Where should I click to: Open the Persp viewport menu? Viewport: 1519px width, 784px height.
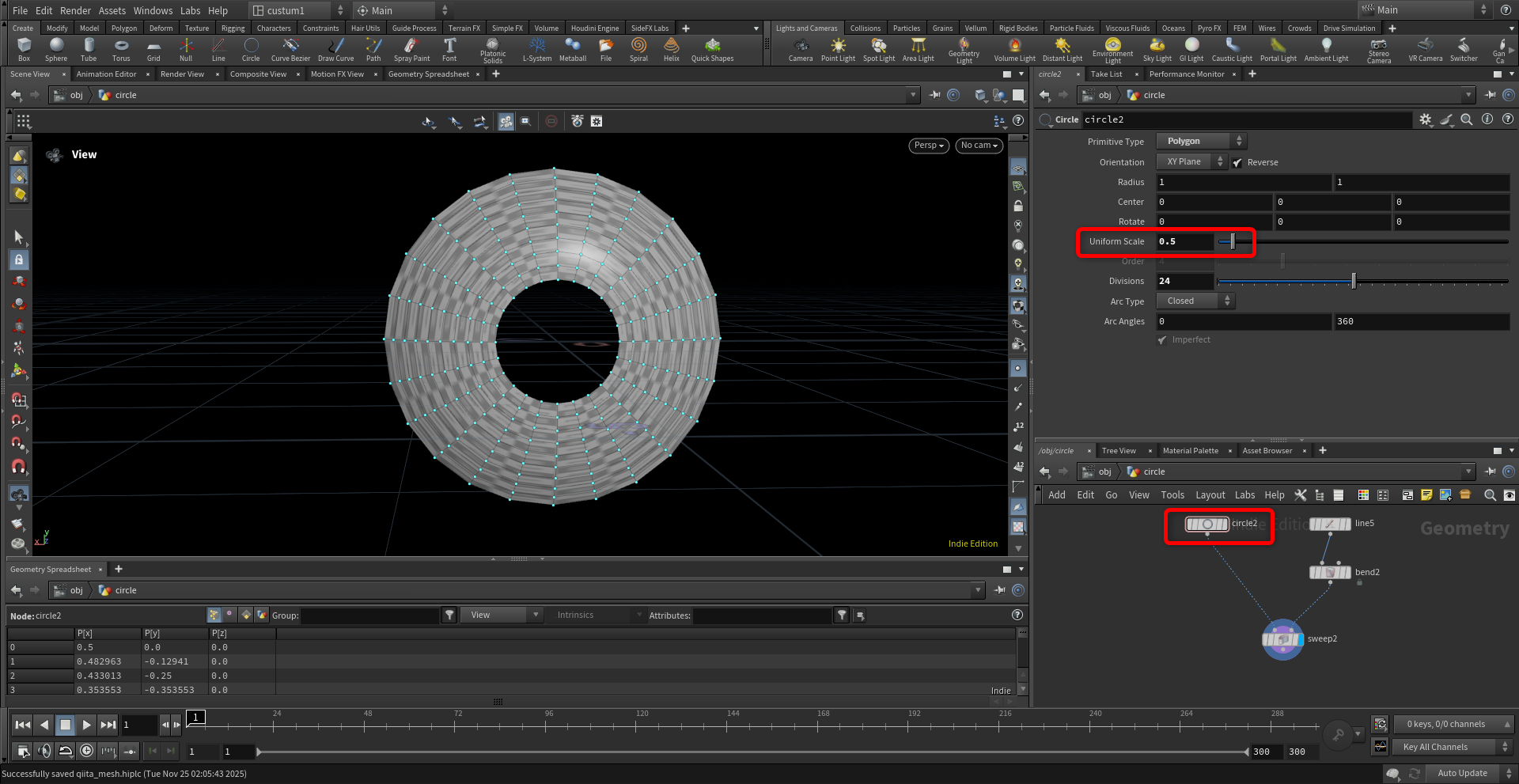[x=928, y=146]
